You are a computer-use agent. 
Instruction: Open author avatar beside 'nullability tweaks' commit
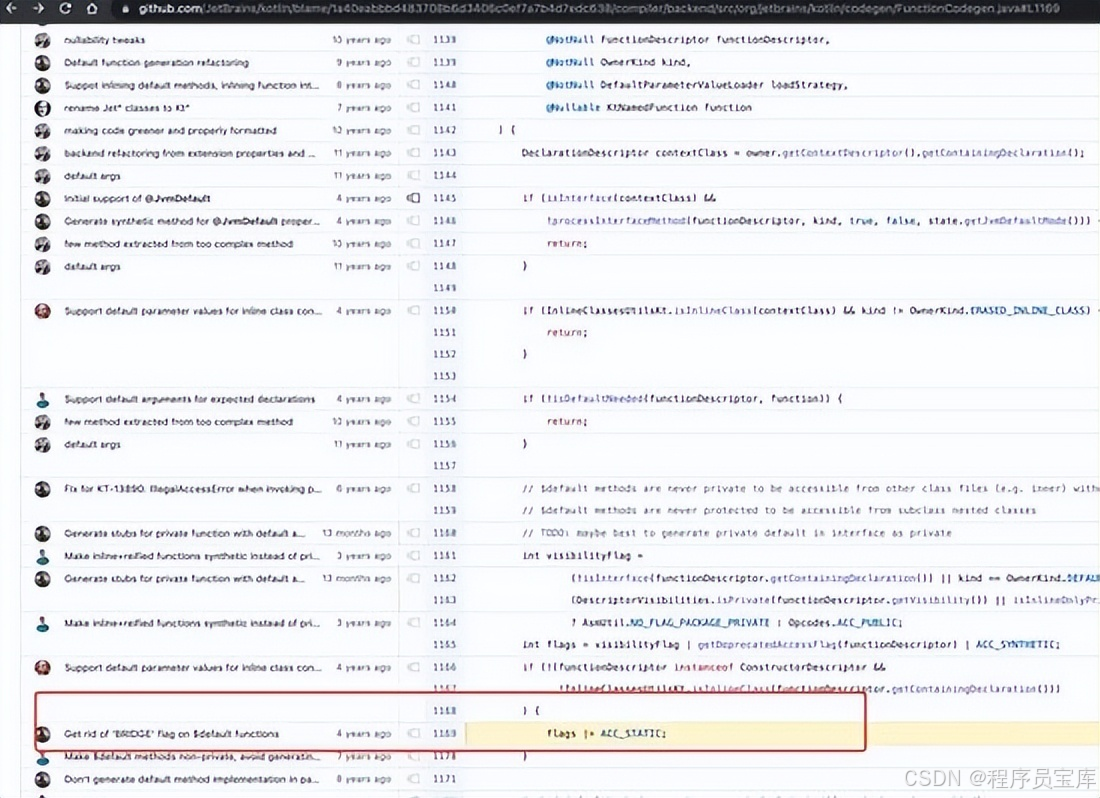(x=43, y=40)
